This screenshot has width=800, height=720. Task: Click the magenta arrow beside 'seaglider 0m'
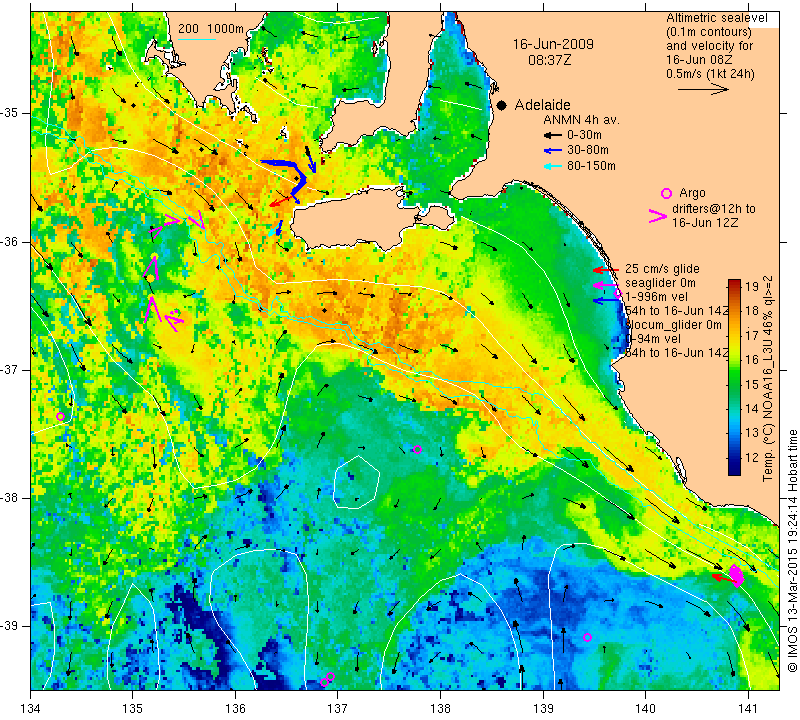click(606, 285)
